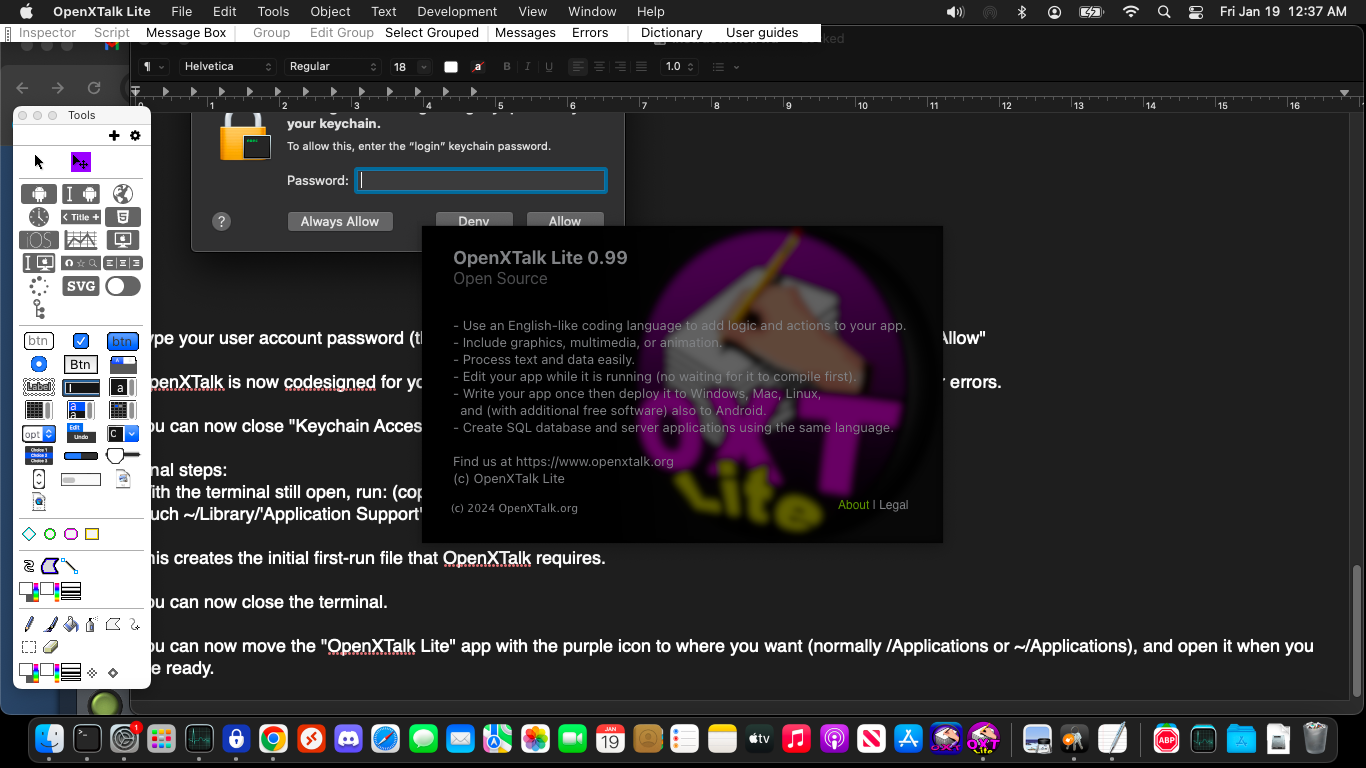Toggle underline in the format bar
Image resolution: width=1366 pixels, height=768 pixels.
549,67
